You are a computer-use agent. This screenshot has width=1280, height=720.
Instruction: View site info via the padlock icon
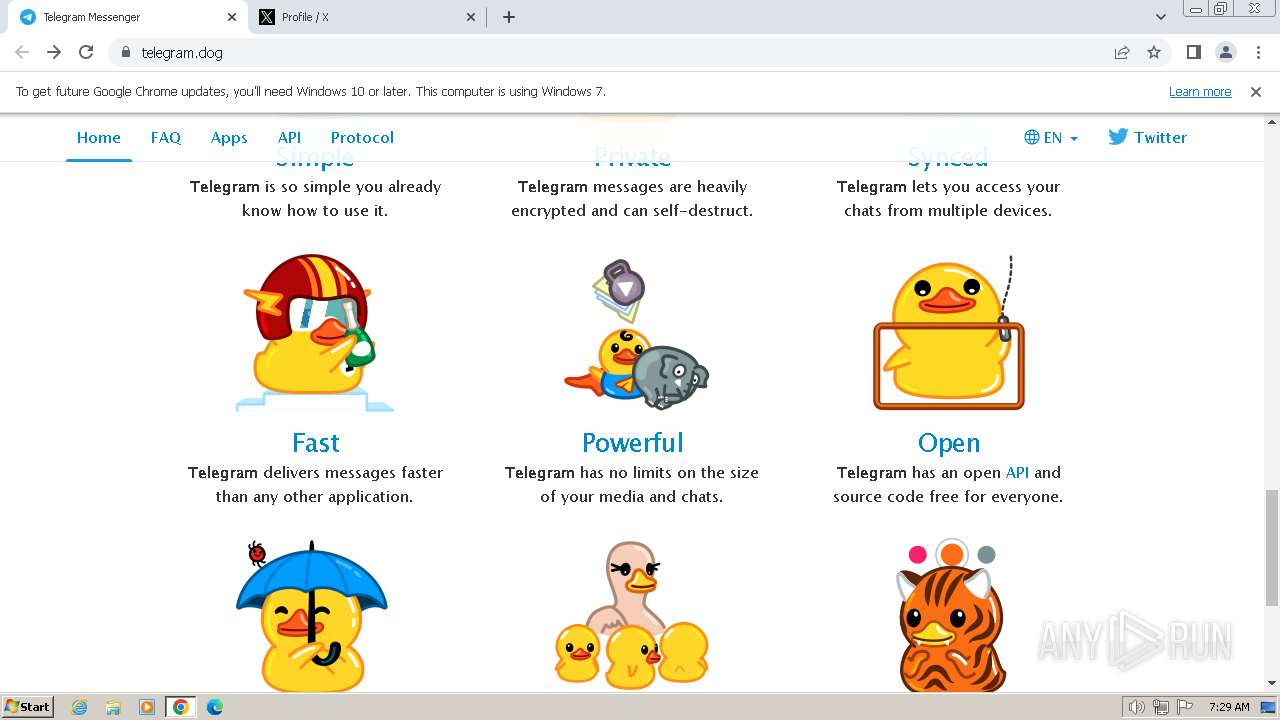coord(125,52)
